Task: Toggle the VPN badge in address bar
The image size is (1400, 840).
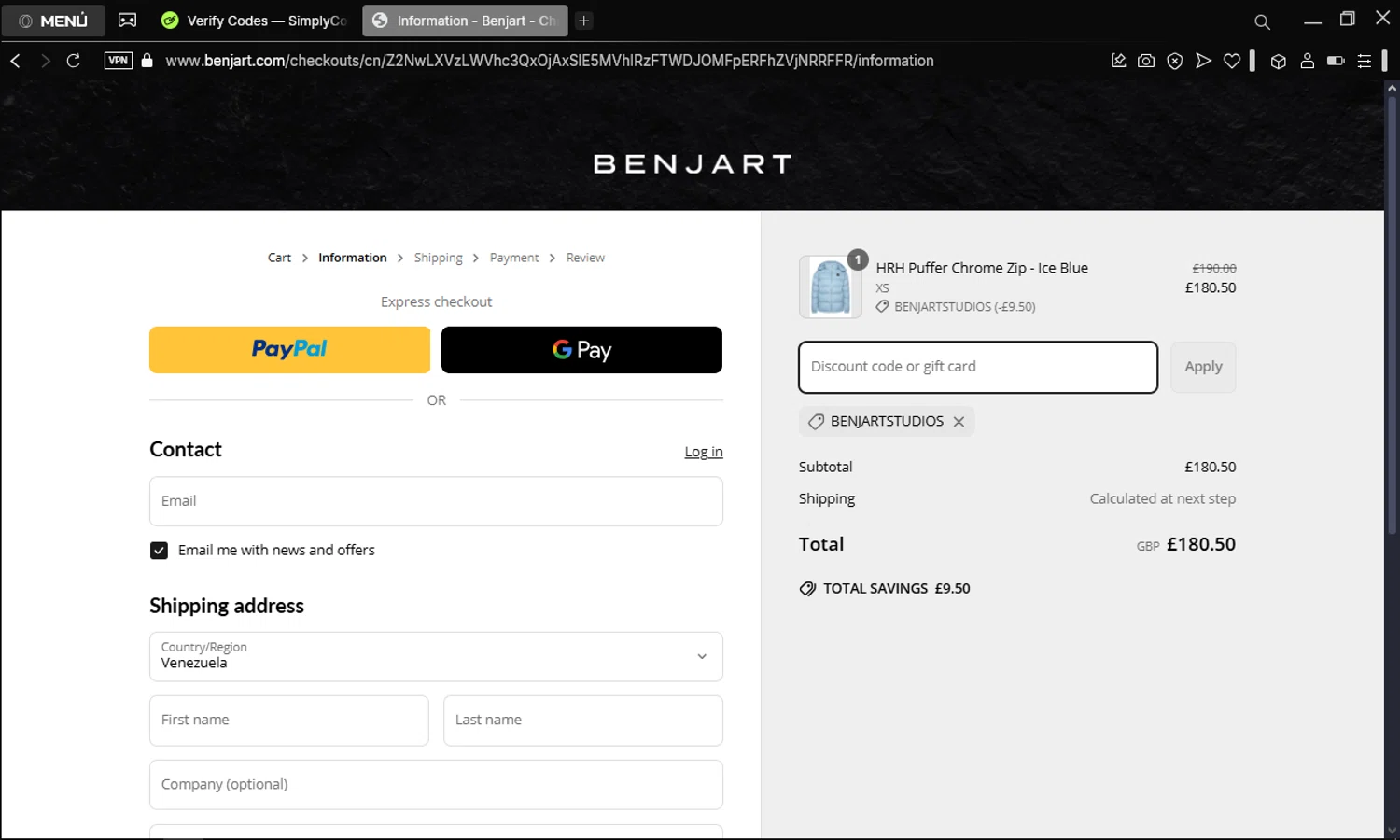Action: click(x=119, y=61)
